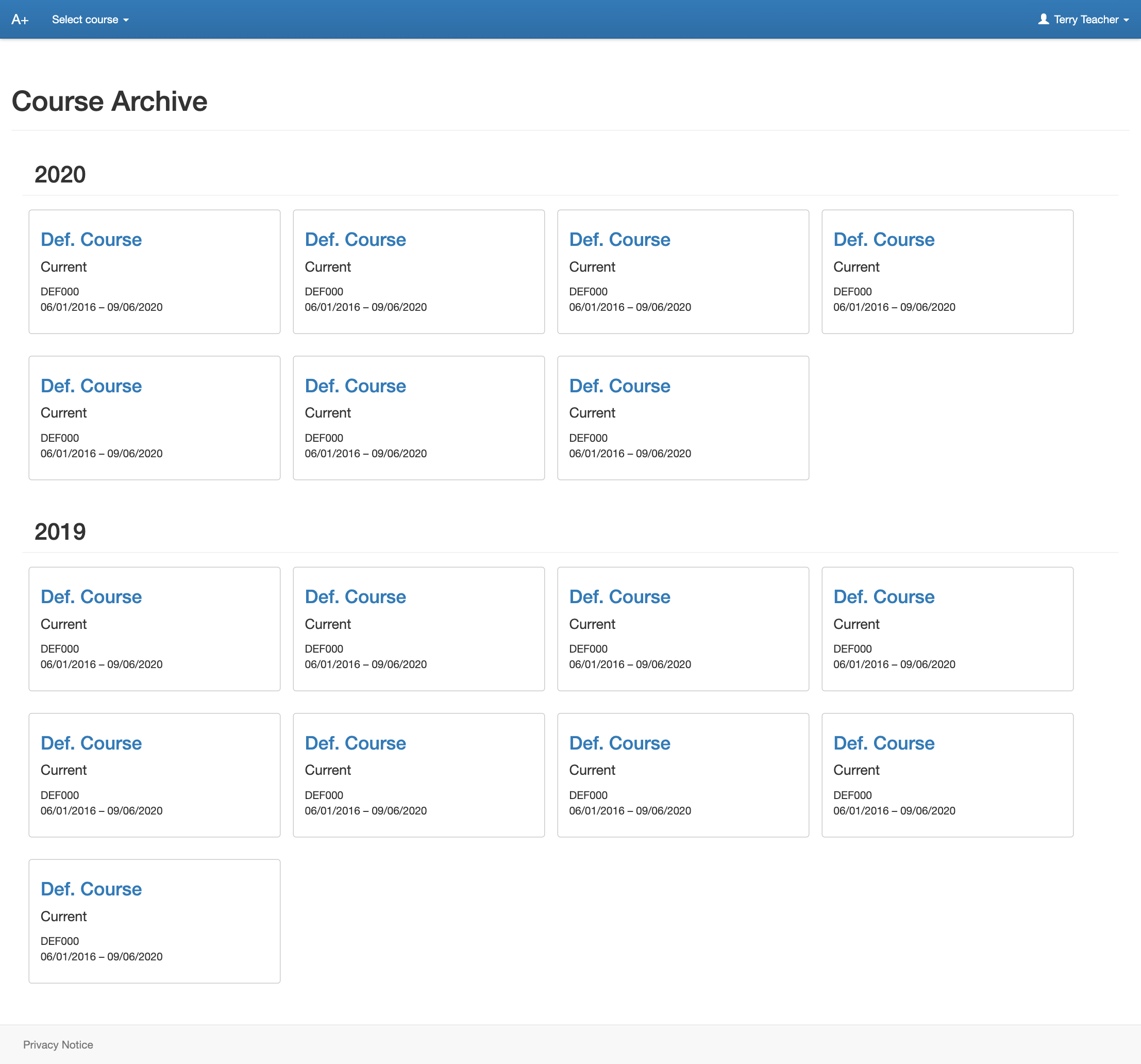The width and height of the screenshot is (1141, 1064).
Task: Open second Def. Course in 2019's first row
Action: coord(355,596)
